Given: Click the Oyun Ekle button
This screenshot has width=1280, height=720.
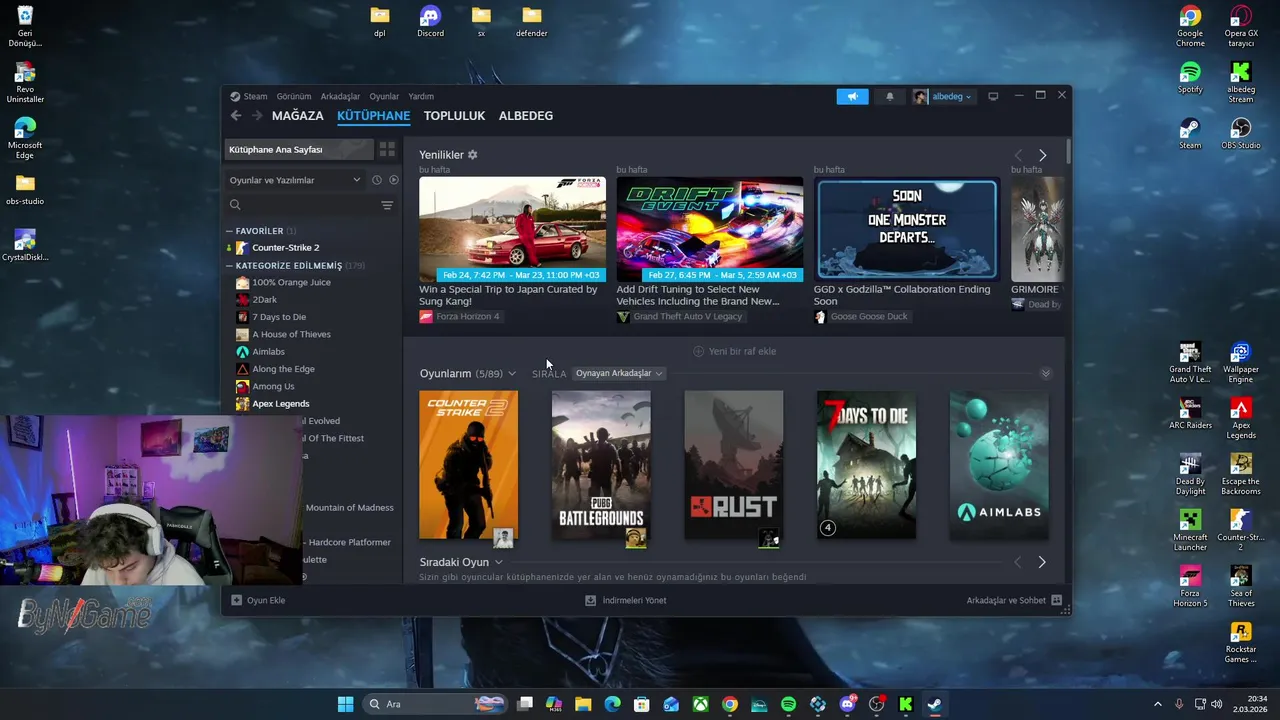Looking at the screenshot, I should coord(258,600).
